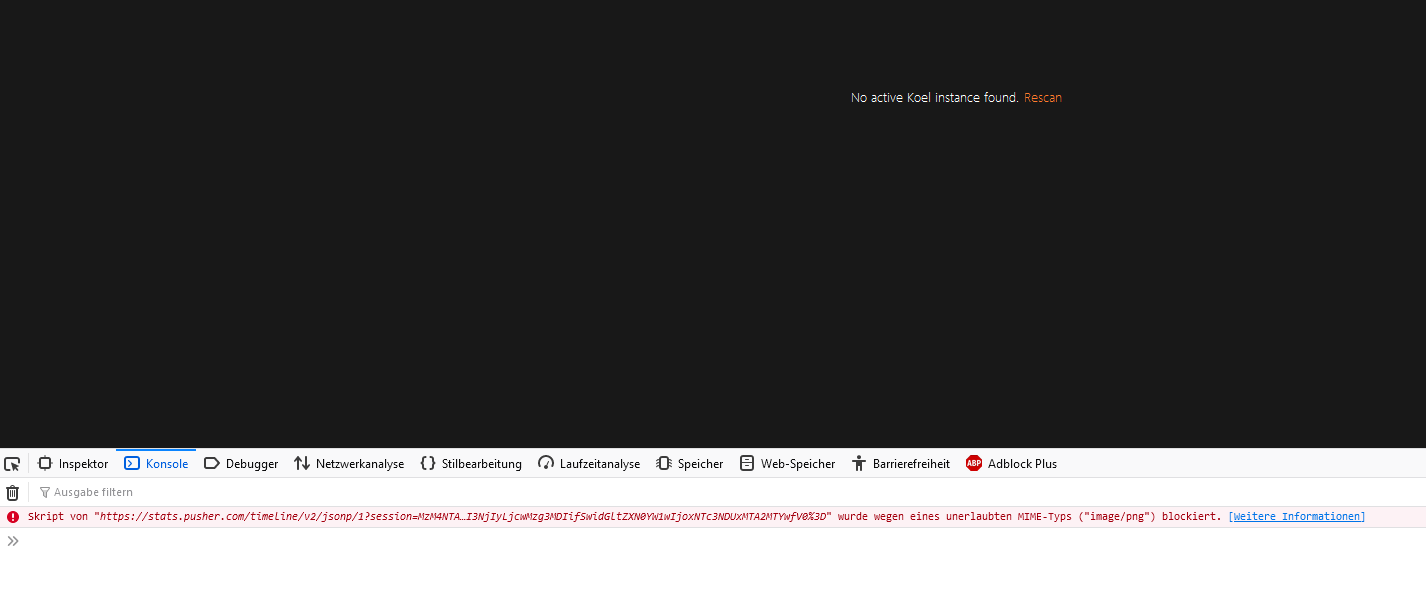Open Adblock Plus via its ABP icon
The height and width of the screenshot is (601, 1426).
click(973, 463)
